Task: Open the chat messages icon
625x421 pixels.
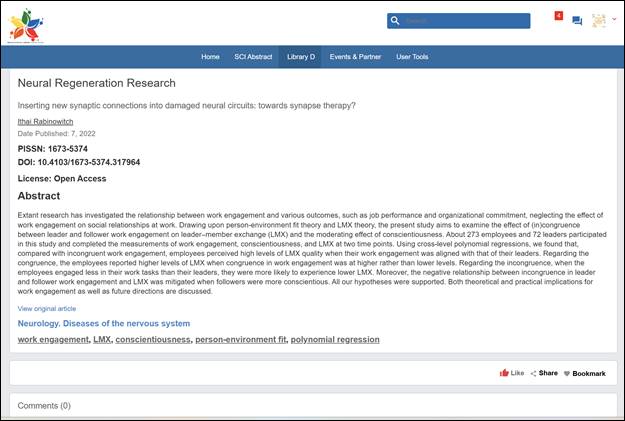Action: (x=577, y=21)
